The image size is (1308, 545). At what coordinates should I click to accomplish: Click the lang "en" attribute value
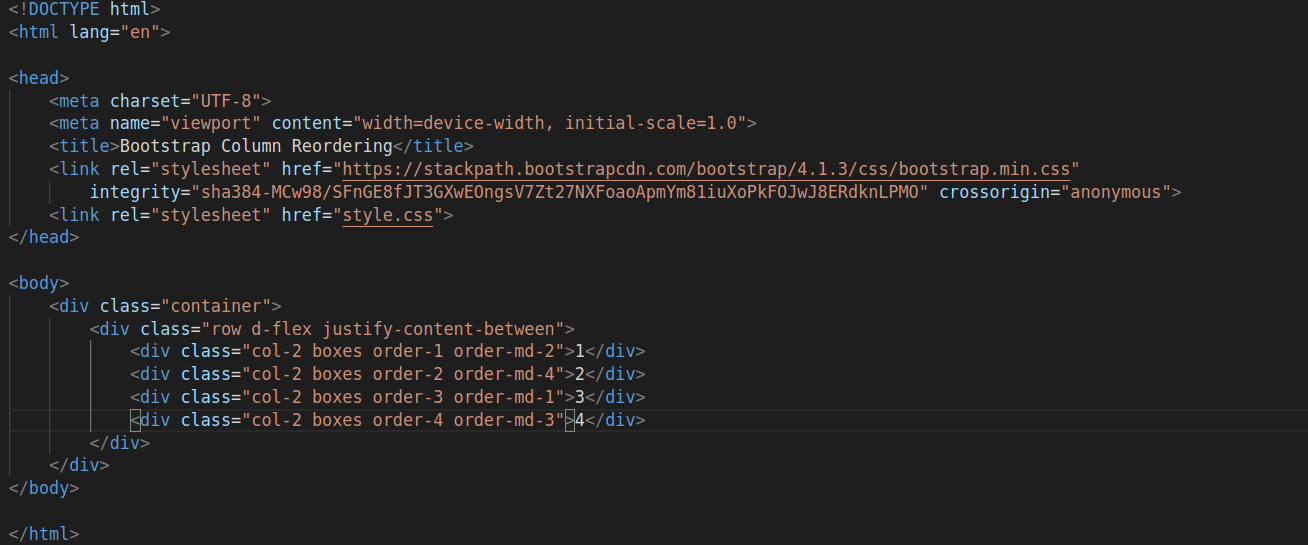[x=145, y=31]
